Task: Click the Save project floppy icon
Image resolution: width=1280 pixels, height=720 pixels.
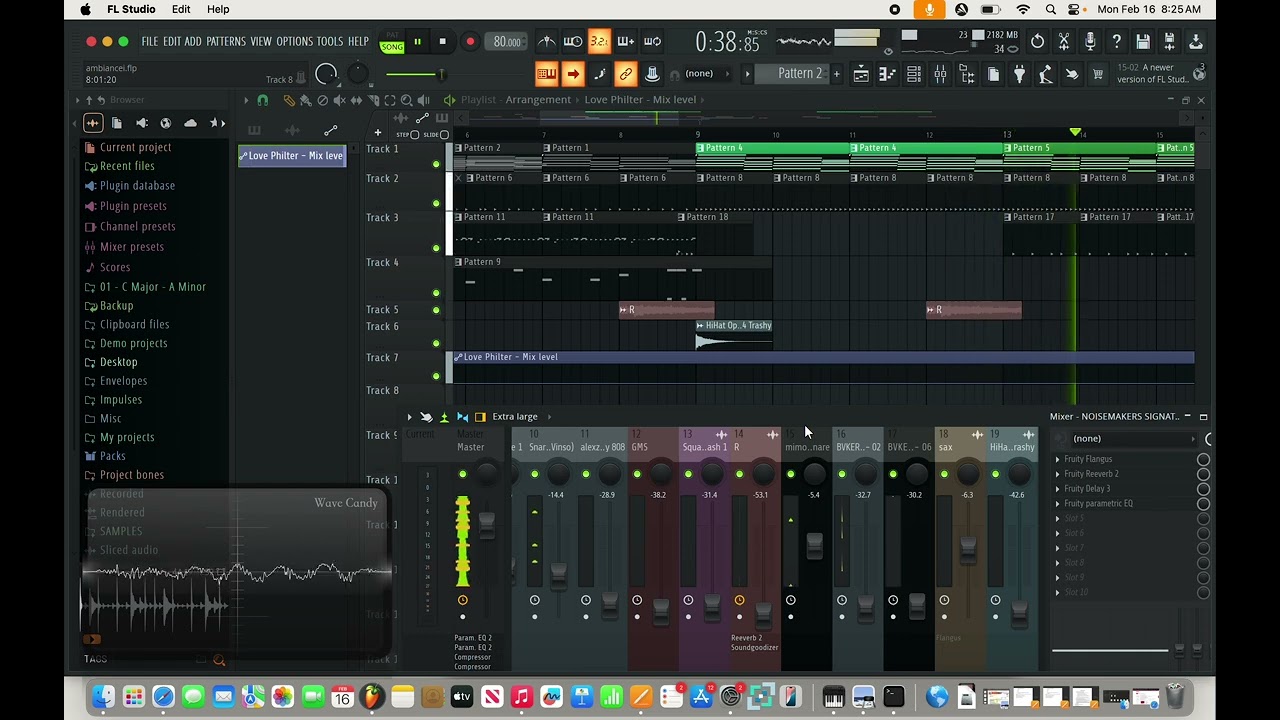Action: (1143, 42)
